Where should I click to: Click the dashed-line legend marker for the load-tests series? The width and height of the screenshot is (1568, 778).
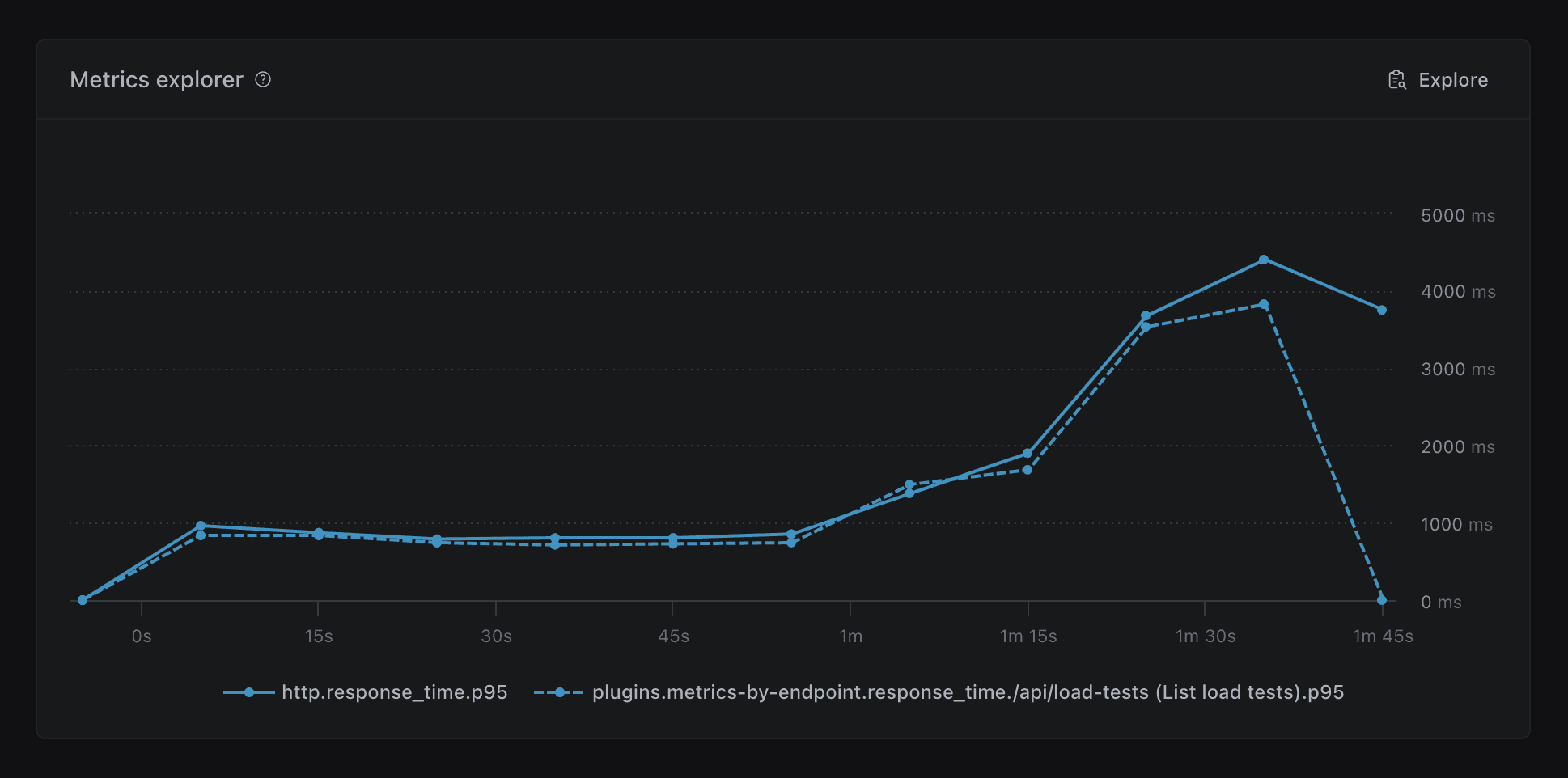559,692
